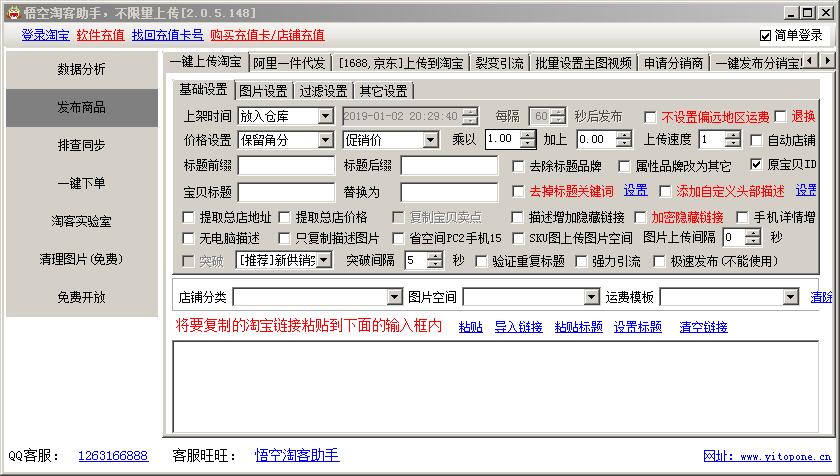The width and height of the screenshot is (840, 476).
Task: Toggle 提取总店价格 checkbox
Action: 284,217
